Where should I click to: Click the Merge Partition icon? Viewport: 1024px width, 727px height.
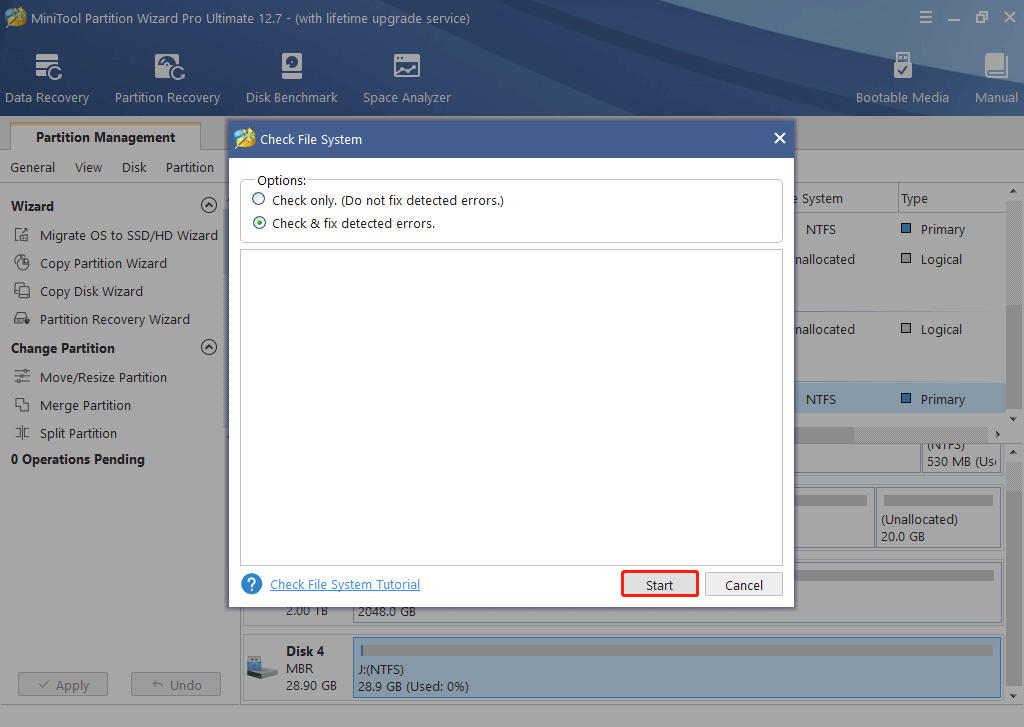[x=22, y=405]
